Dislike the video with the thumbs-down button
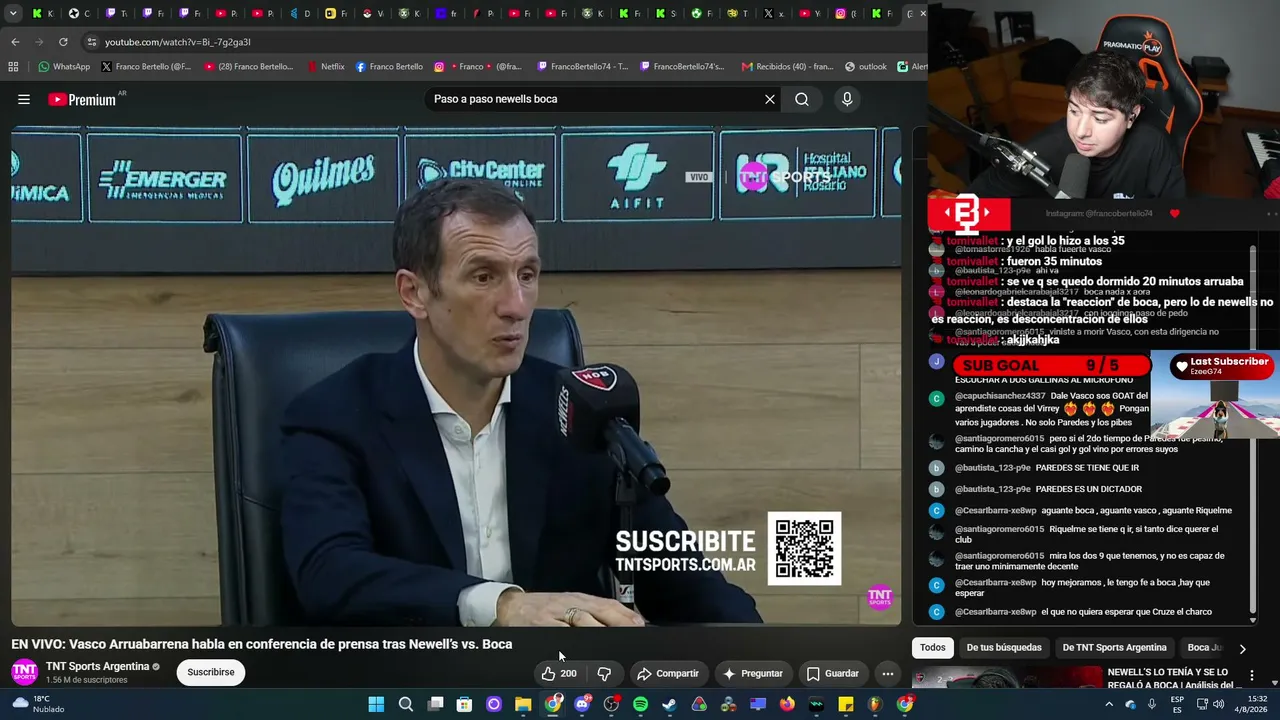The height and width of the screenshot is (720, 1280). tap(604, 673)
